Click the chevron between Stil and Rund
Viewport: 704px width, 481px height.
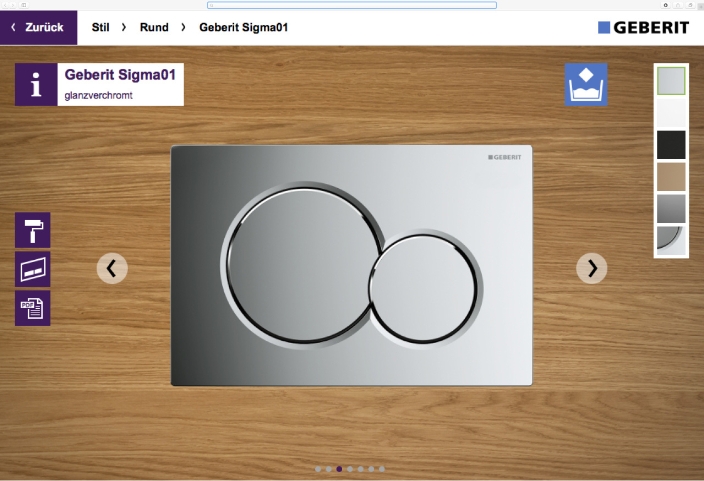pos(124,27)
